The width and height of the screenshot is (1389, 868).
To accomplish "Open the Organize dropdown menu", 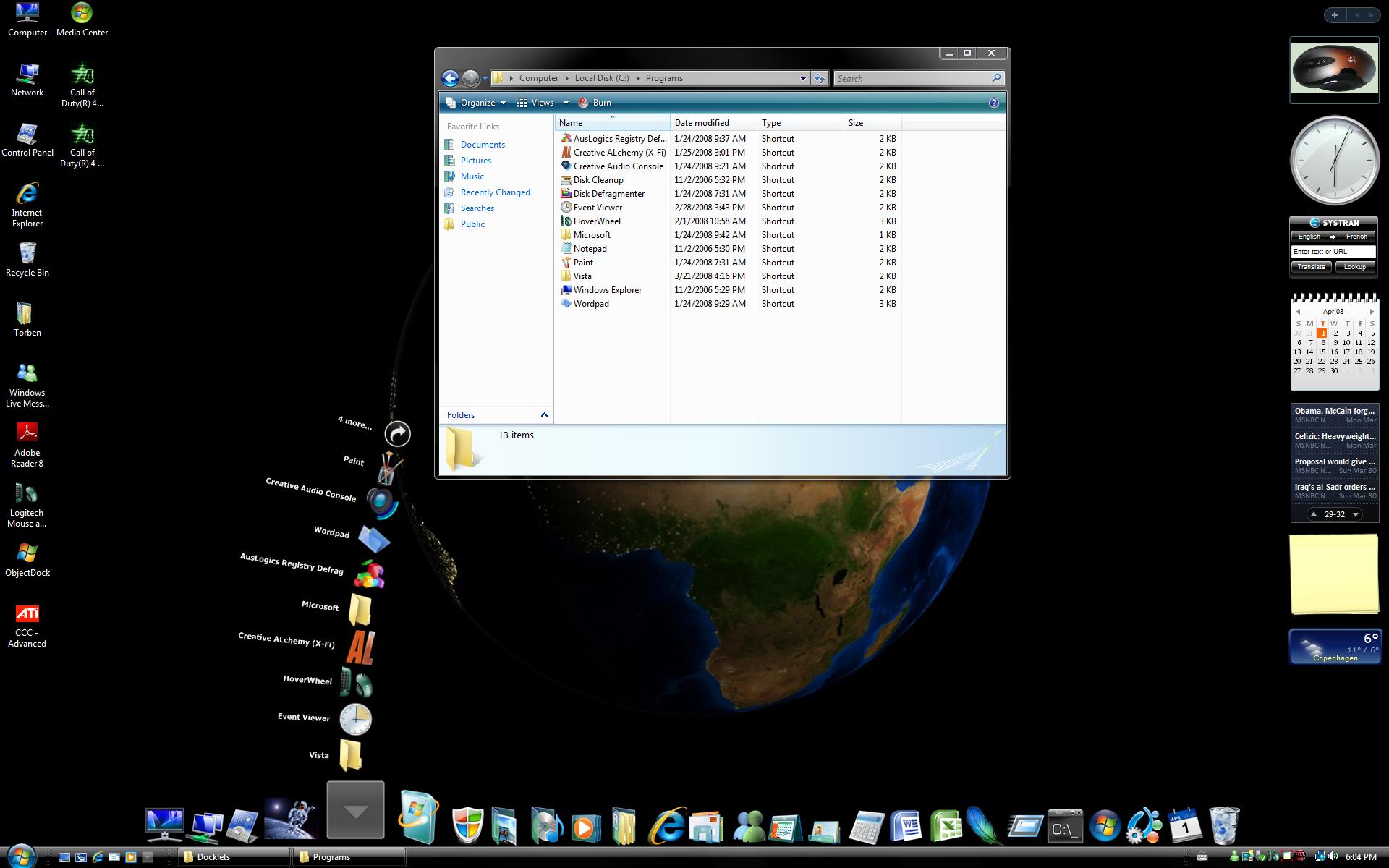I will pyautogui.click(x=476, y=103).
